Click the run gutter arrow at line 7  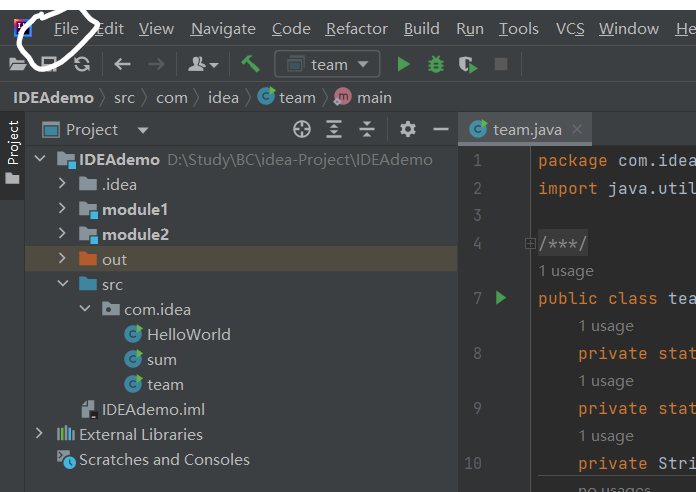pos(501,298)
